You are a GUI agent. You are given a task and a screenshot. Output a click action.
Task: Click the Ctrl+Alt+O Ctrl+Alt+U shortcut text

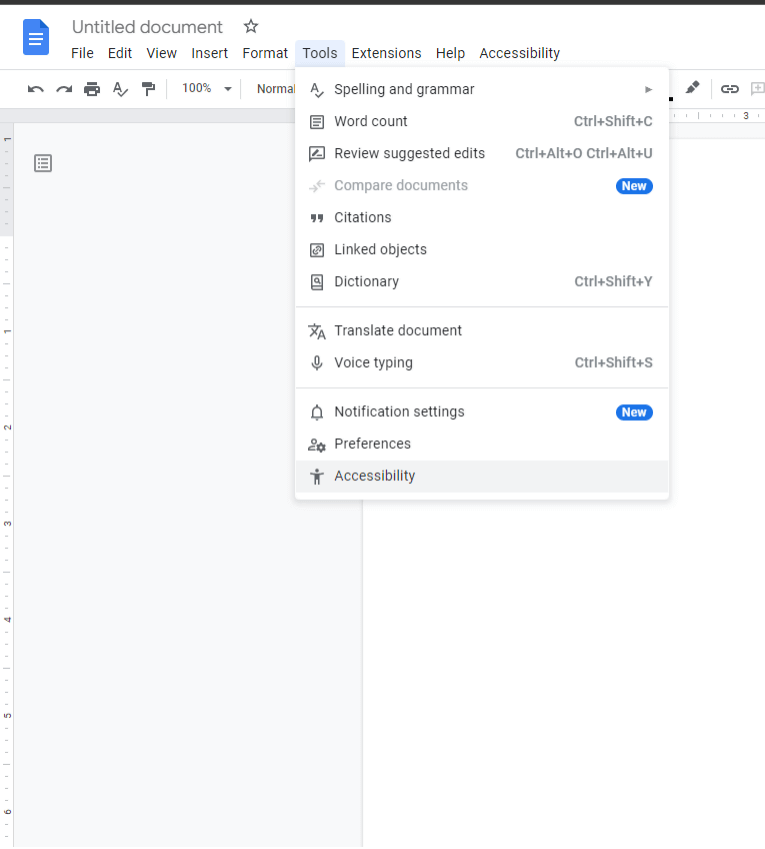584,153
